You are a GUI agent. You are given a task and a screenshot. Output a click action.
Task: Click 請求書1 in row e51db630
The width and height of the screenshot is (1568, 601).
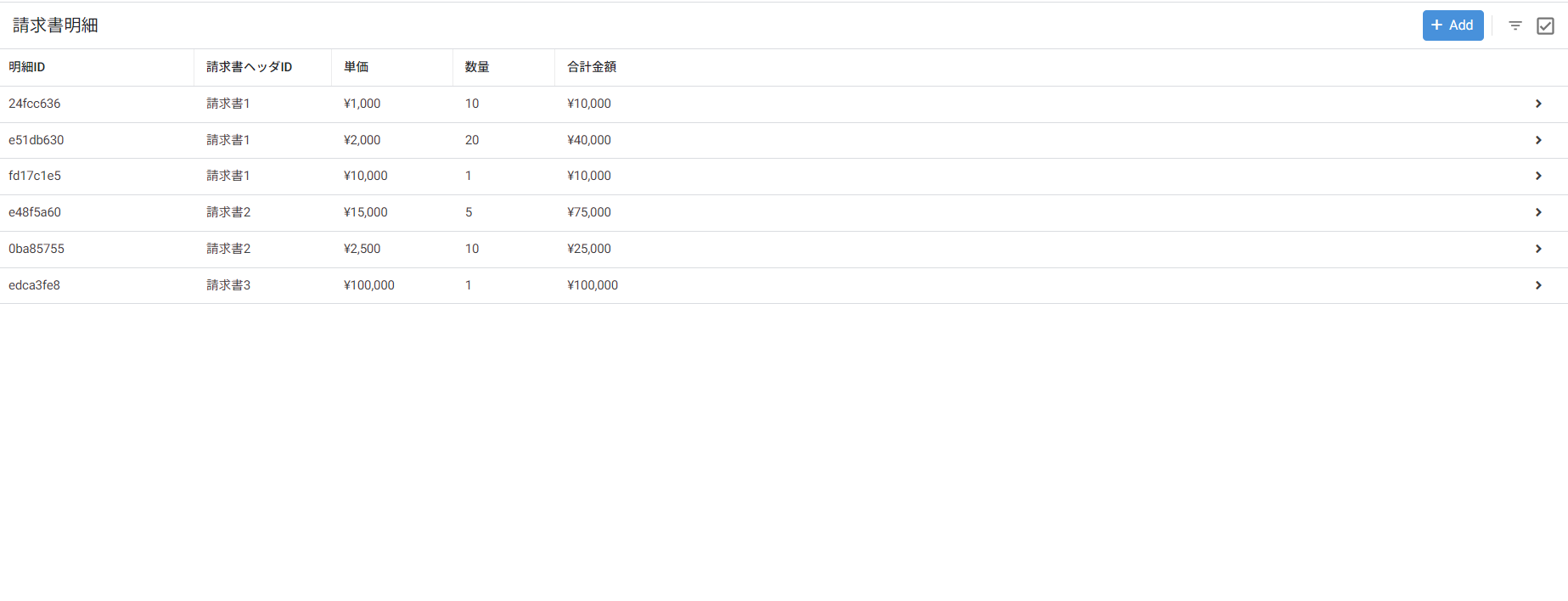point(228,140)
